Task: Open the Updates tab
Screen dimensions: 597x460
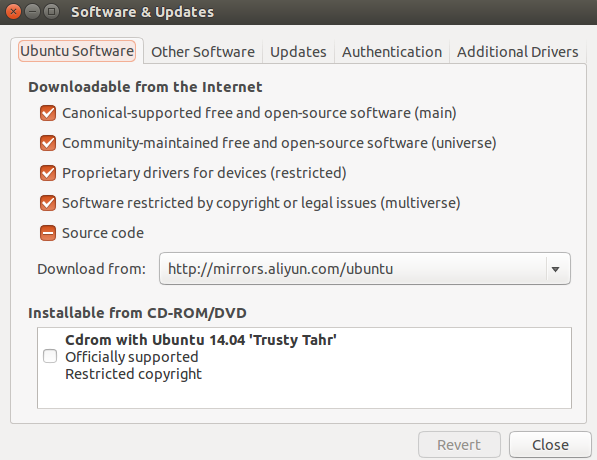Action: tap(298, 52)
